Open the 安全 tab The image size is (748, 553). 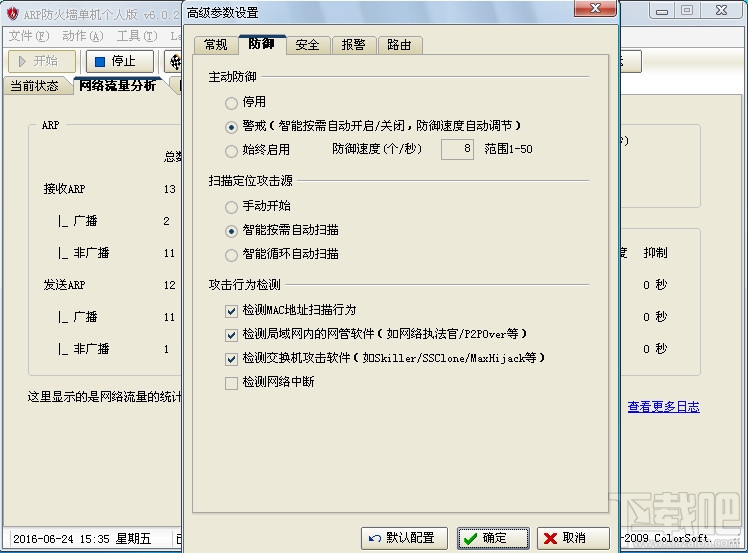click(307, 45)
